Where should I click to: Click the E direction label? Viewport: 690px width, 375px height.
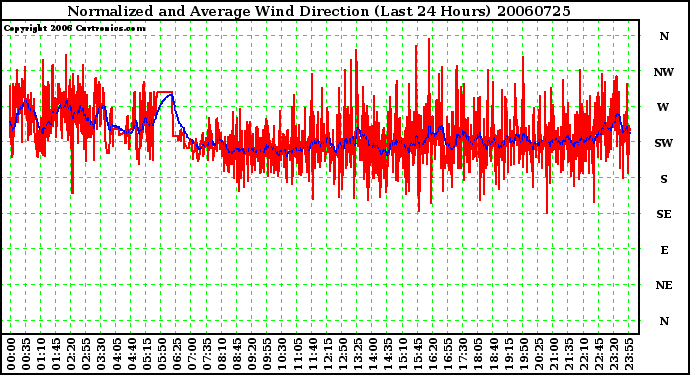pyautogui.click(x=664, y=250)
